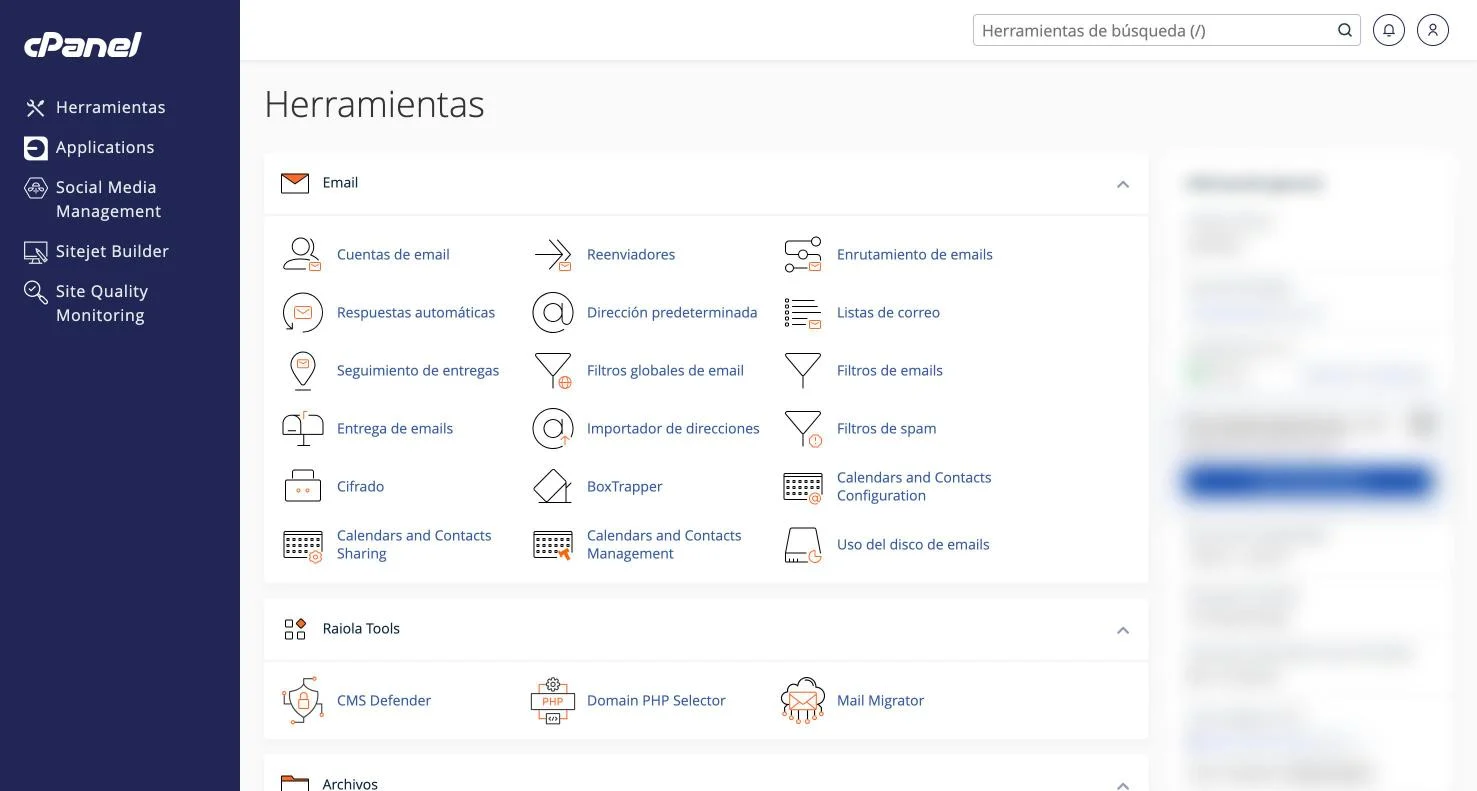Screen dimensions: 1477x791
Task: Go to Herramientas in the sidebar
Action: click(x=95, y=107)
